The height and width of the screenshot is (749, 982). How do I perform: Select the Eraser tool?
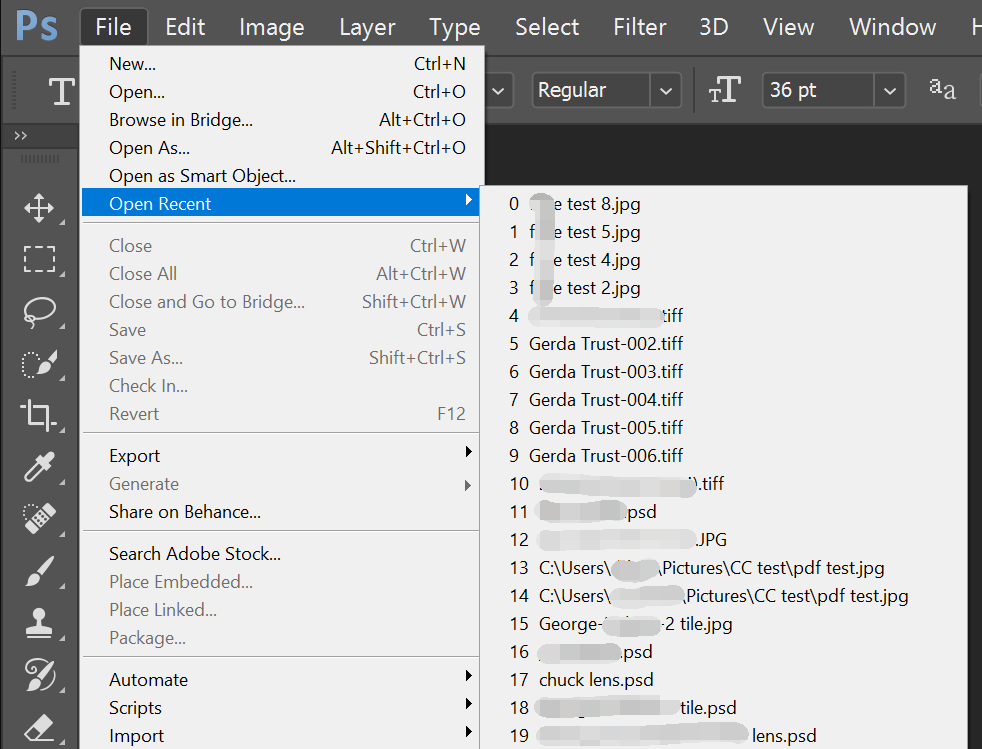click(x=39, y=728)
